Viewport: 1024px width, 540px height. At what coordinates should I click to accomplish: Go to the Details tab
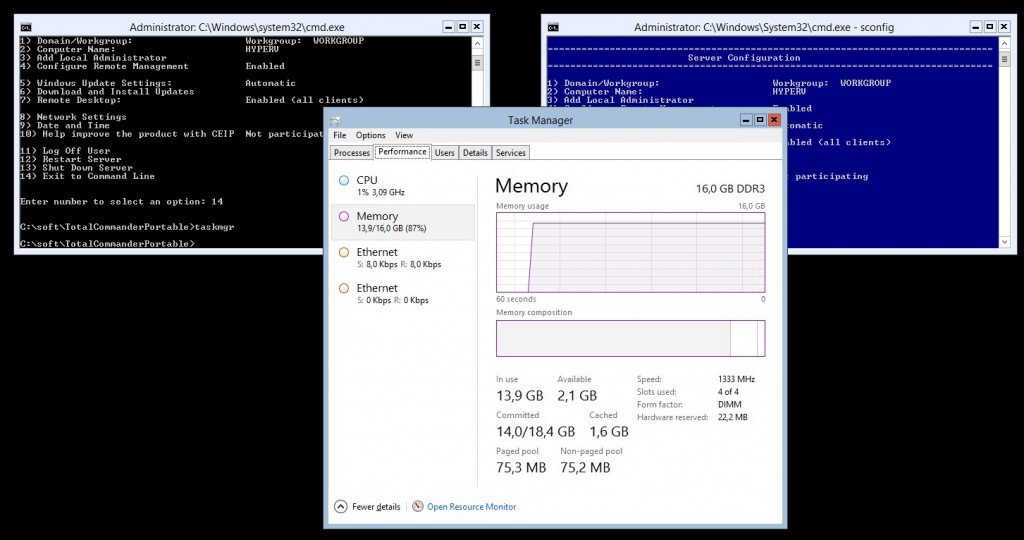click(475, 153)
